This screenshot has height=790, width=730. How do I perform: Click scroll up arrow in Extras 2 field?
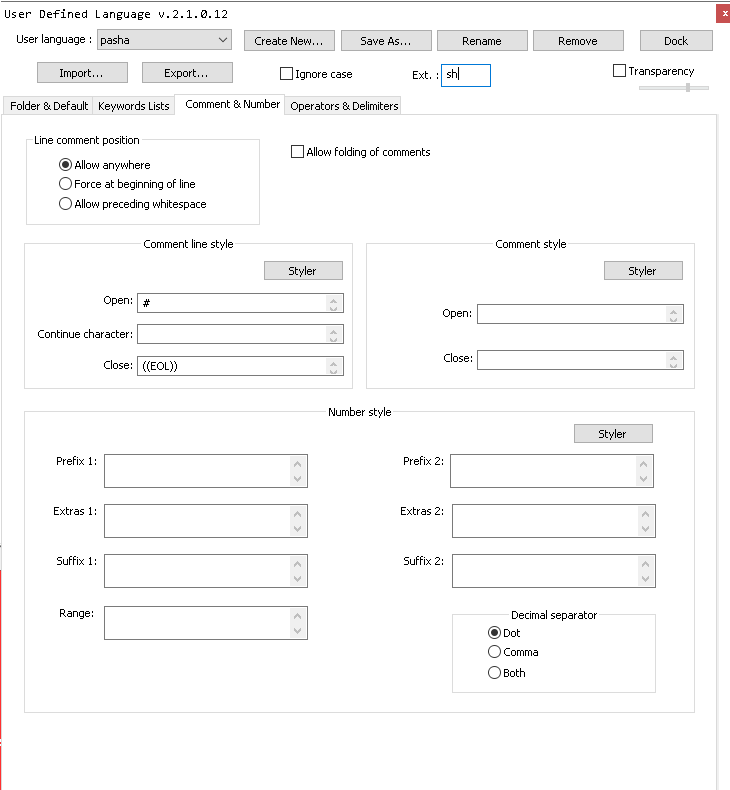645,514
